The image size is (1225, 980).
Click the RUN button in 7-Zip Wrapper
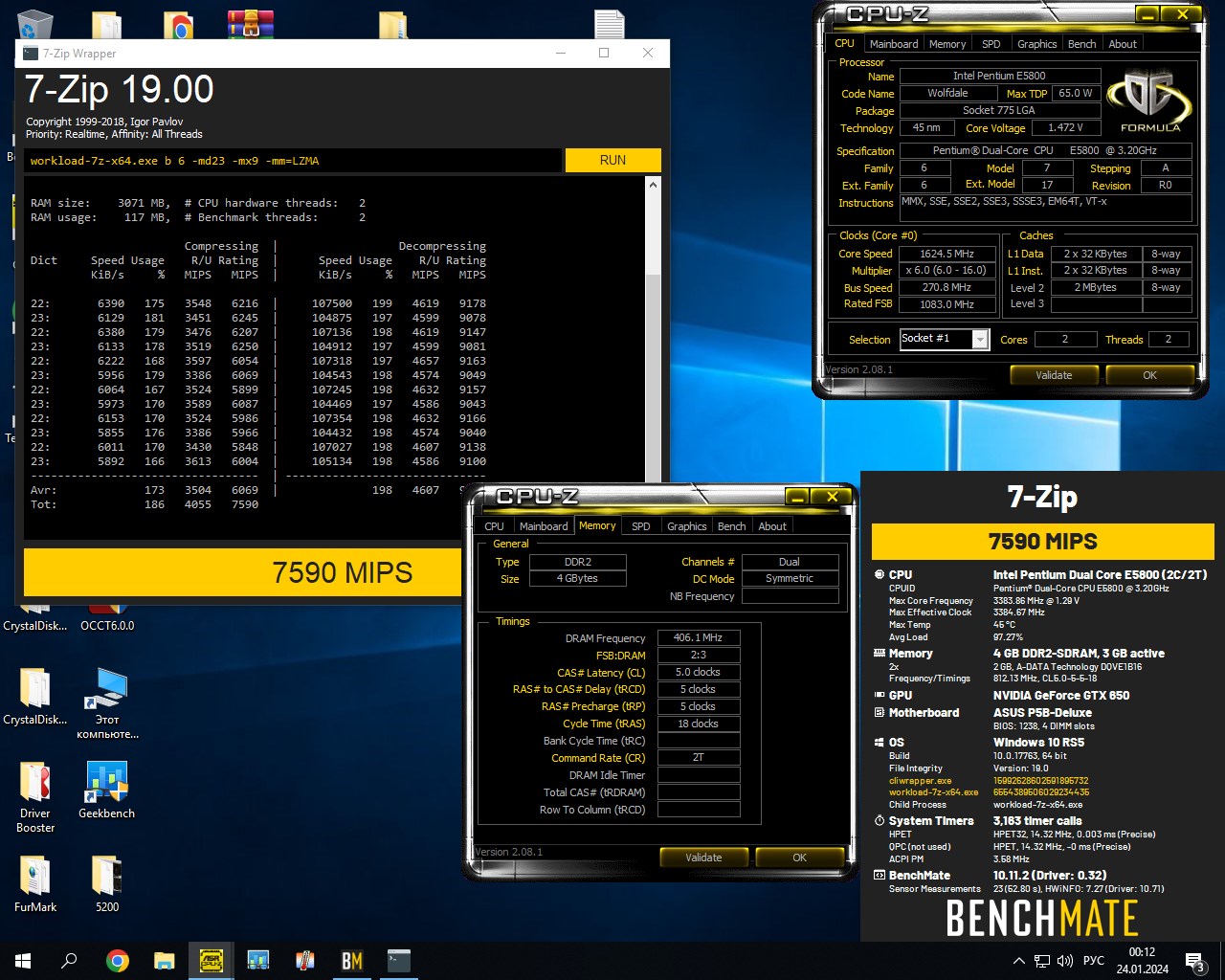pos(612,160)
